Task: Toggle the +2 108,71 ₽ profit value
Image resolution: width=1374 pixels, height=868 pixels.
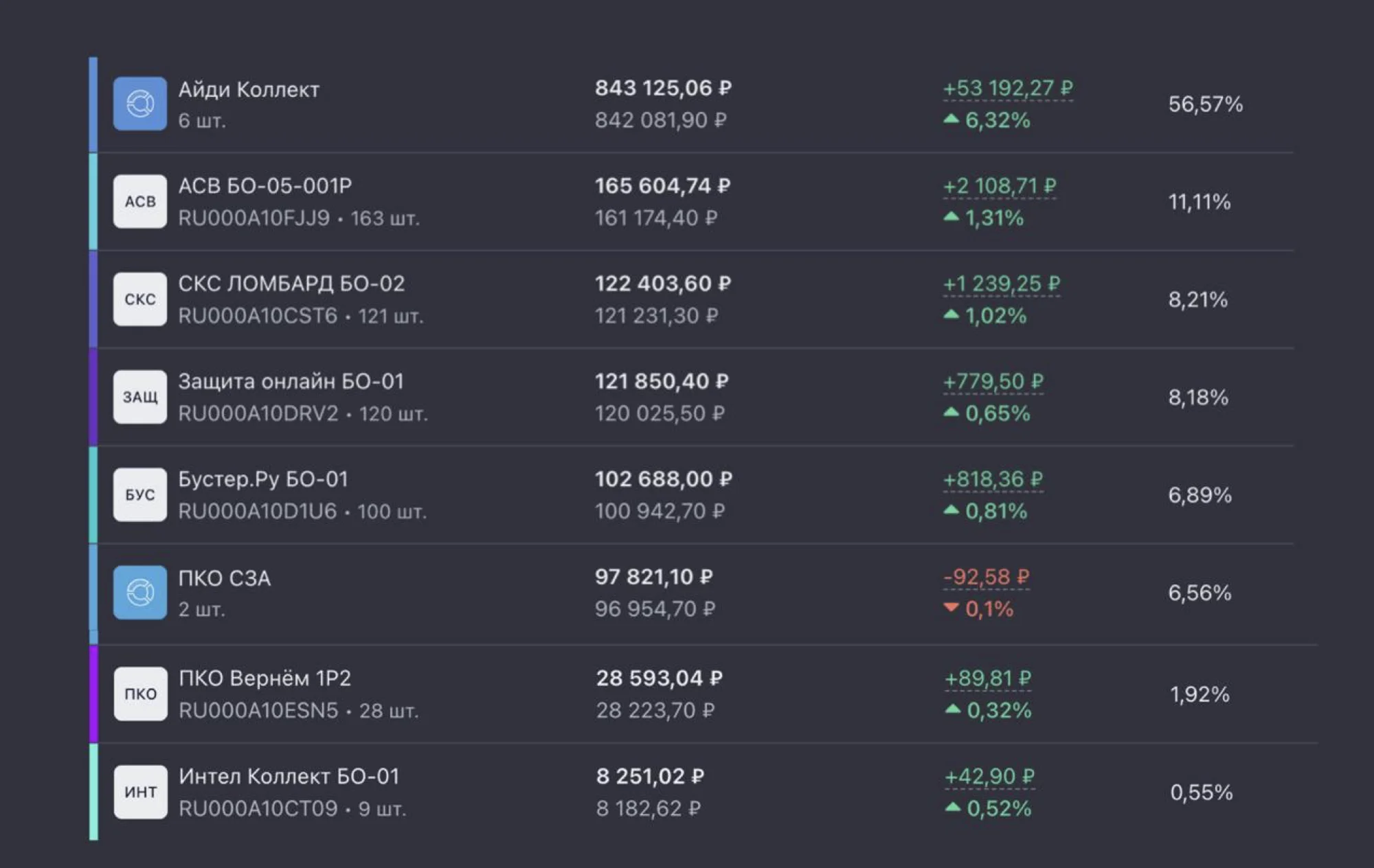Action: coord(1000,186)
